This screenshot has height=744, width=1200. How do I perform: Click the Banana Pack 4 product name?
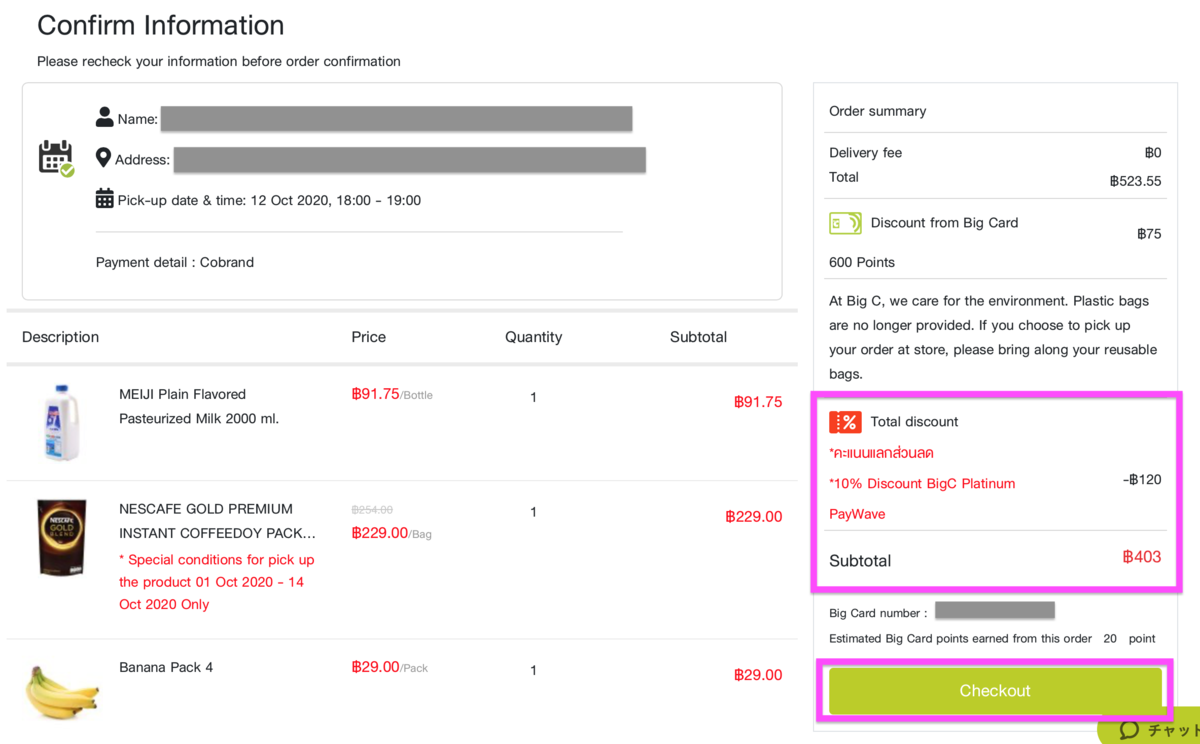coord(166,667)
